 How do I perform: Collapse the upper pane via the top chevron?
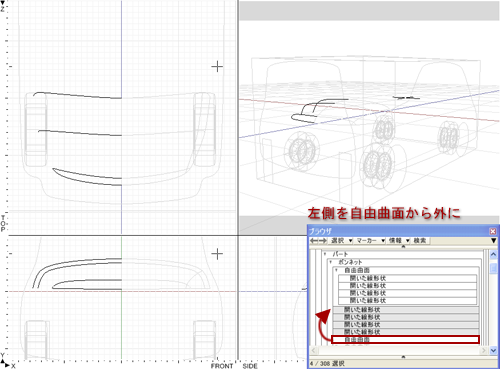[403, 247]
